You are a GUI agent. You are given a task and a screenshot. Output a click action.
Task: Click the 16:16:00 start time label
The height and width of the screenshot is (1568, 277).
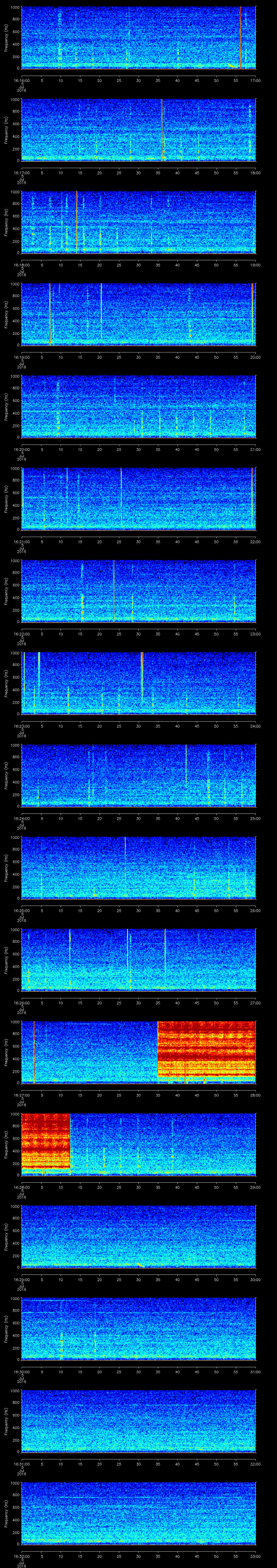coord(21,80)
